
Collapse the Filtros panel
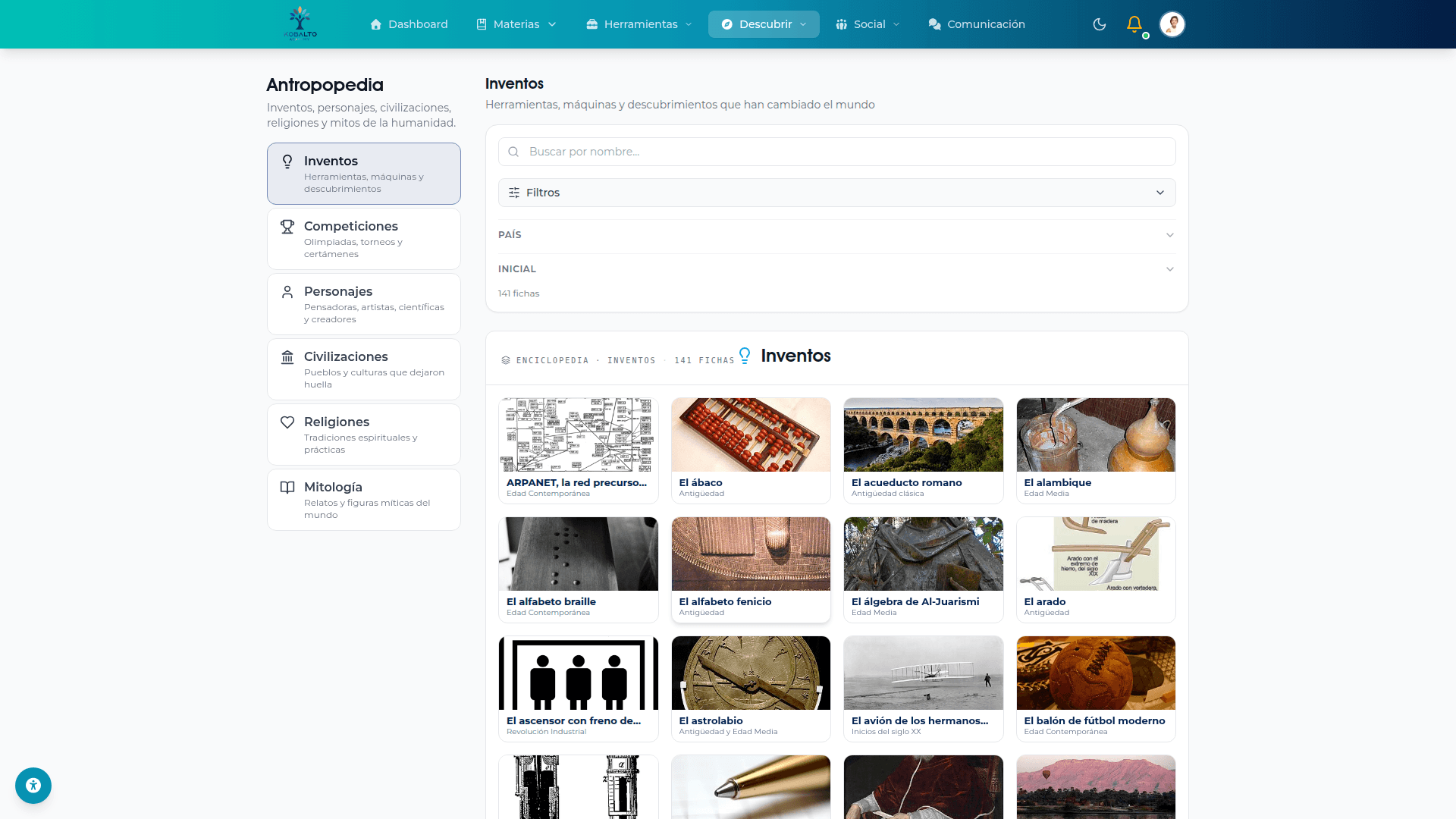point(837,193)
